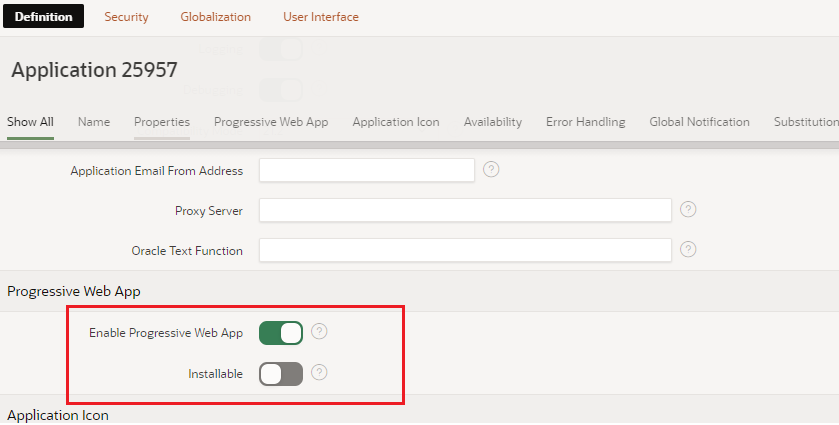Go to the Globalization tab
The height and width of the screenshot is (425, 839).
pos(215,17)
